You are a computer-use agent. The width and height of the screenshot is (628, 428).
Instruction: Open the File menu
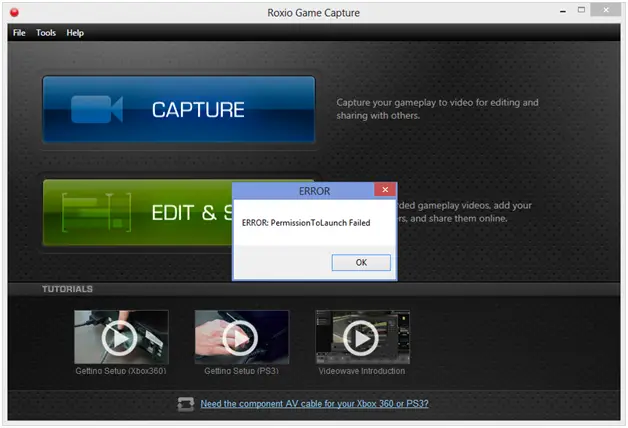point(19,33)
